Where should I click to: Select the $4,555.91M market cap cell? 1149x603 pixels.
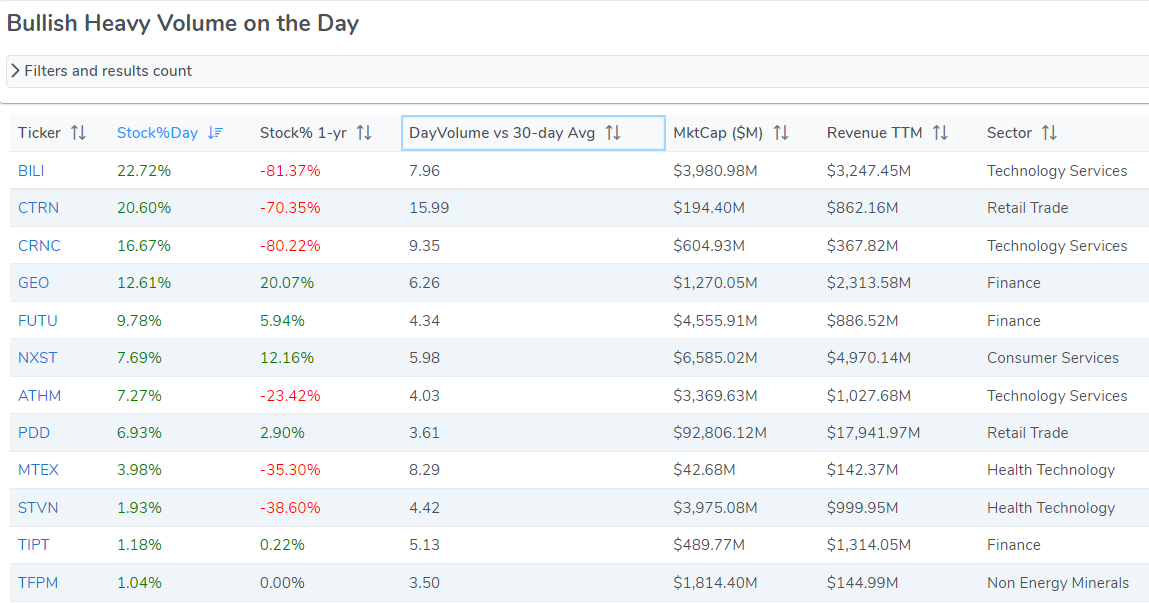click(x=715, y=321)
